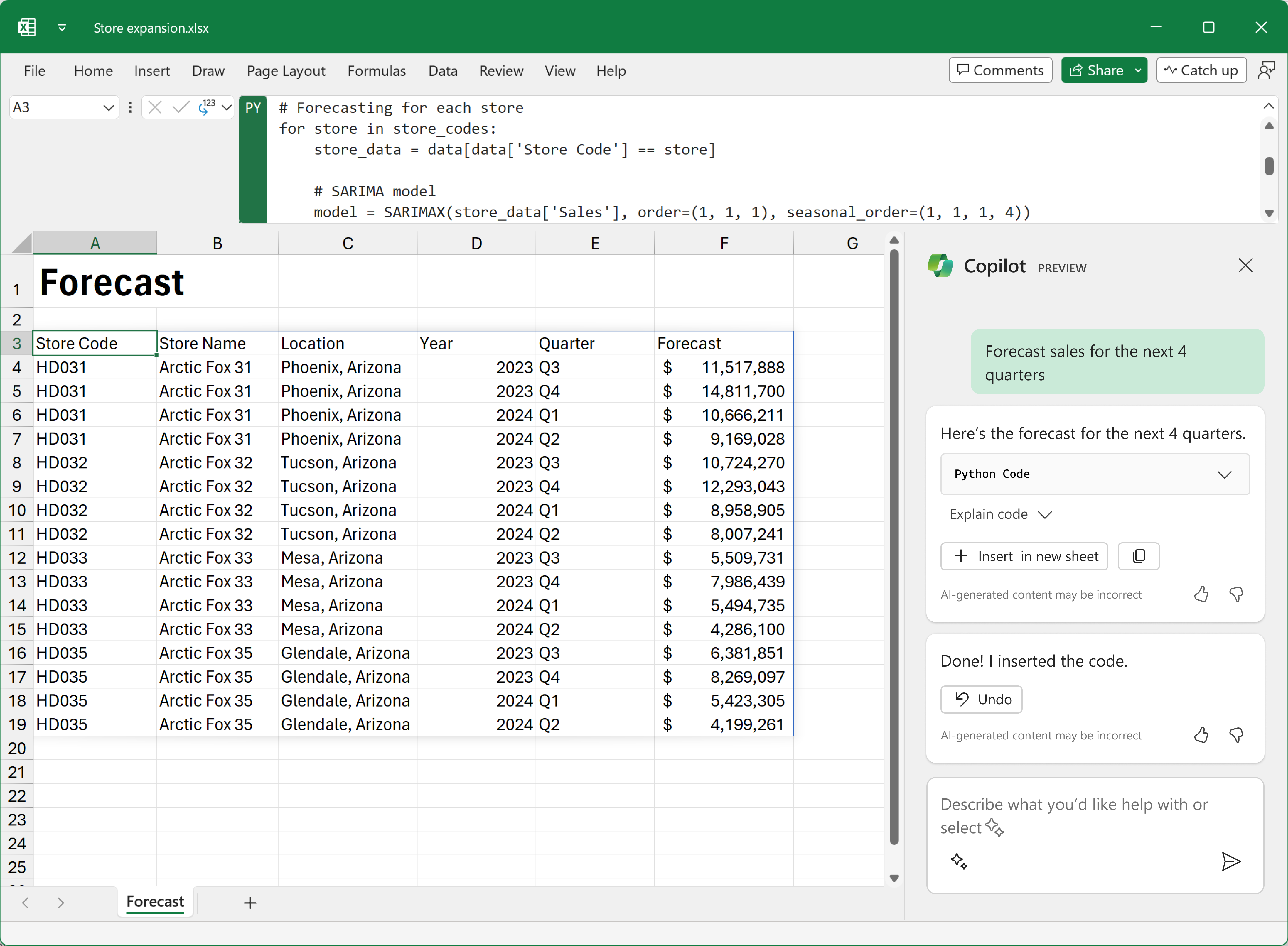Image resolution: width=1288 pixels, height=946 pixels.
Task: Click the Excel app icon in title bar
Action: click(x=26, y=28)
